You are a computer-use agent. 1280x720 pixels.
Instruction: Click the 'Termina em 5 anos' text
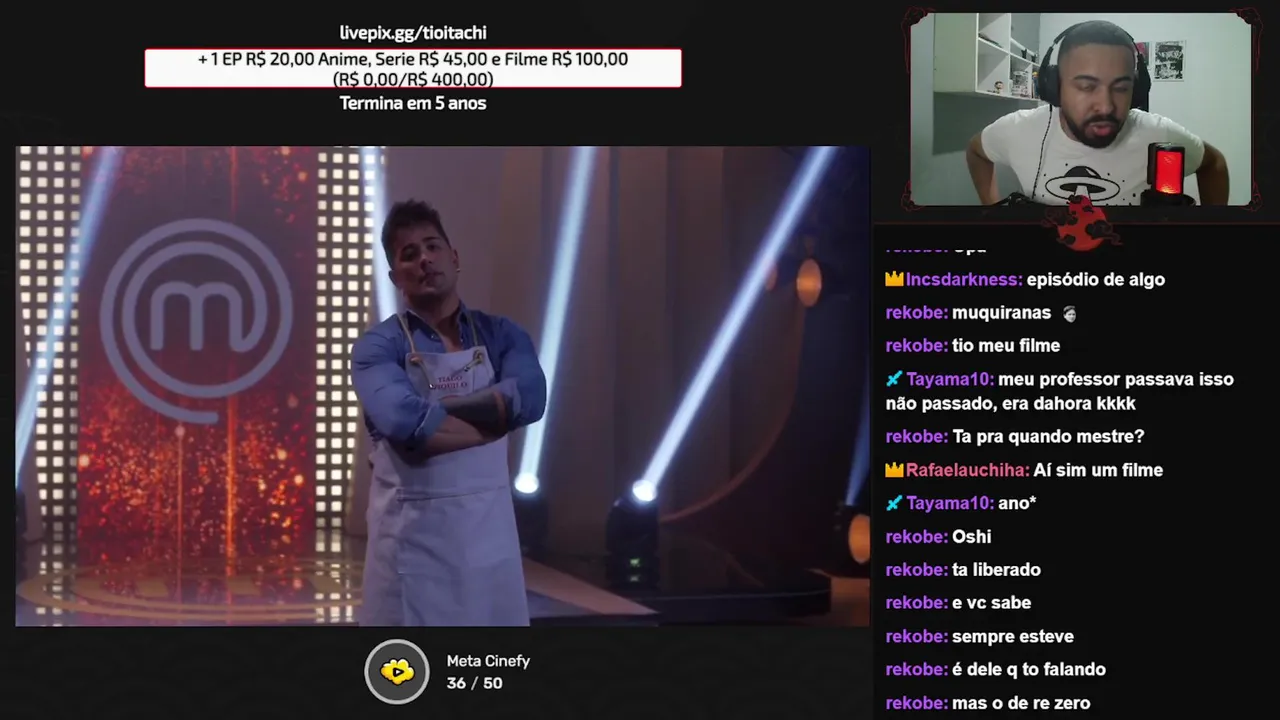[413, 103]
